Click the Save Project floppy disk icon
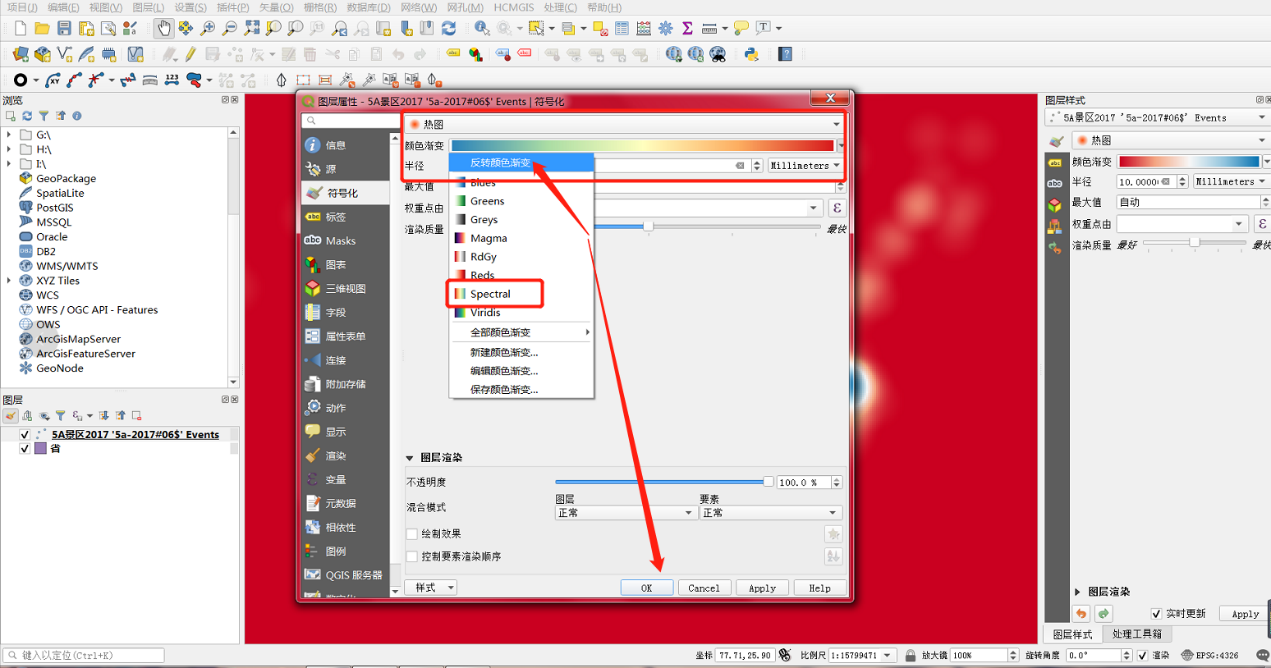 pos(64,28)
